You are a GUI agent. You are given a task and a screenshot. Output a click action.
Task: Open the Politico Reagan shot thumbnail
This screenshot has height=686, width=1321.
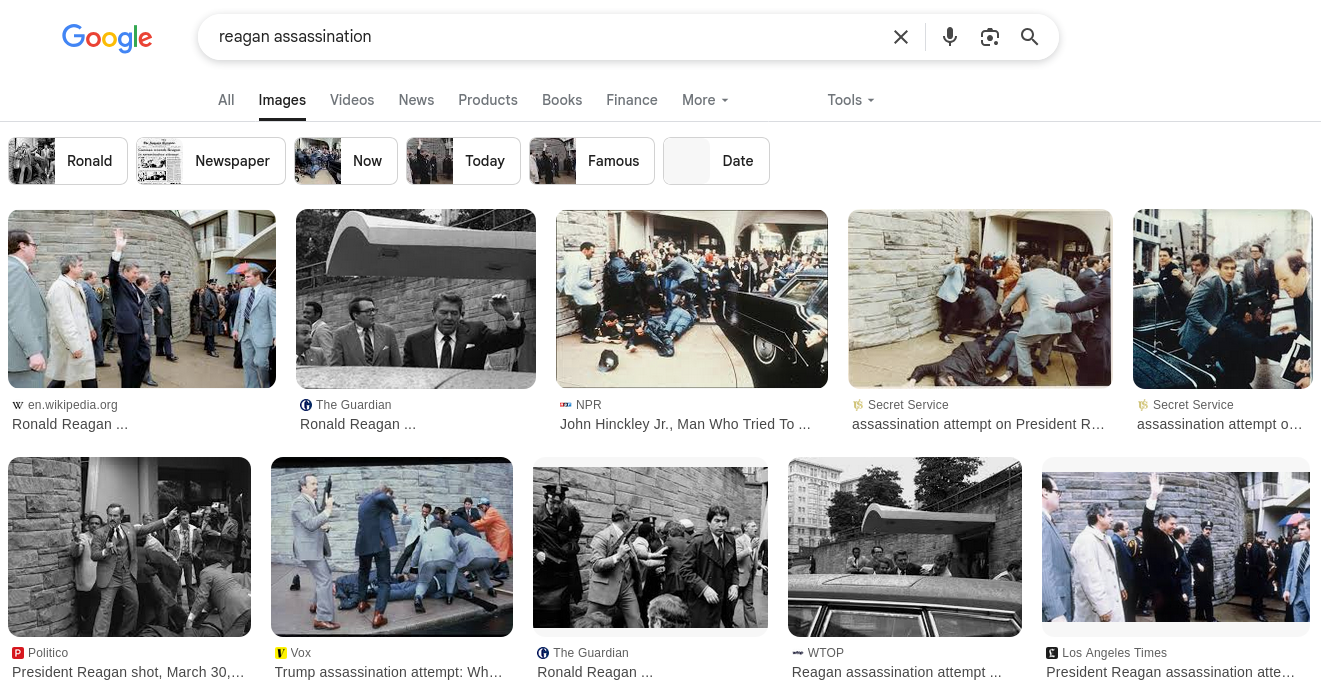point(129,547)
